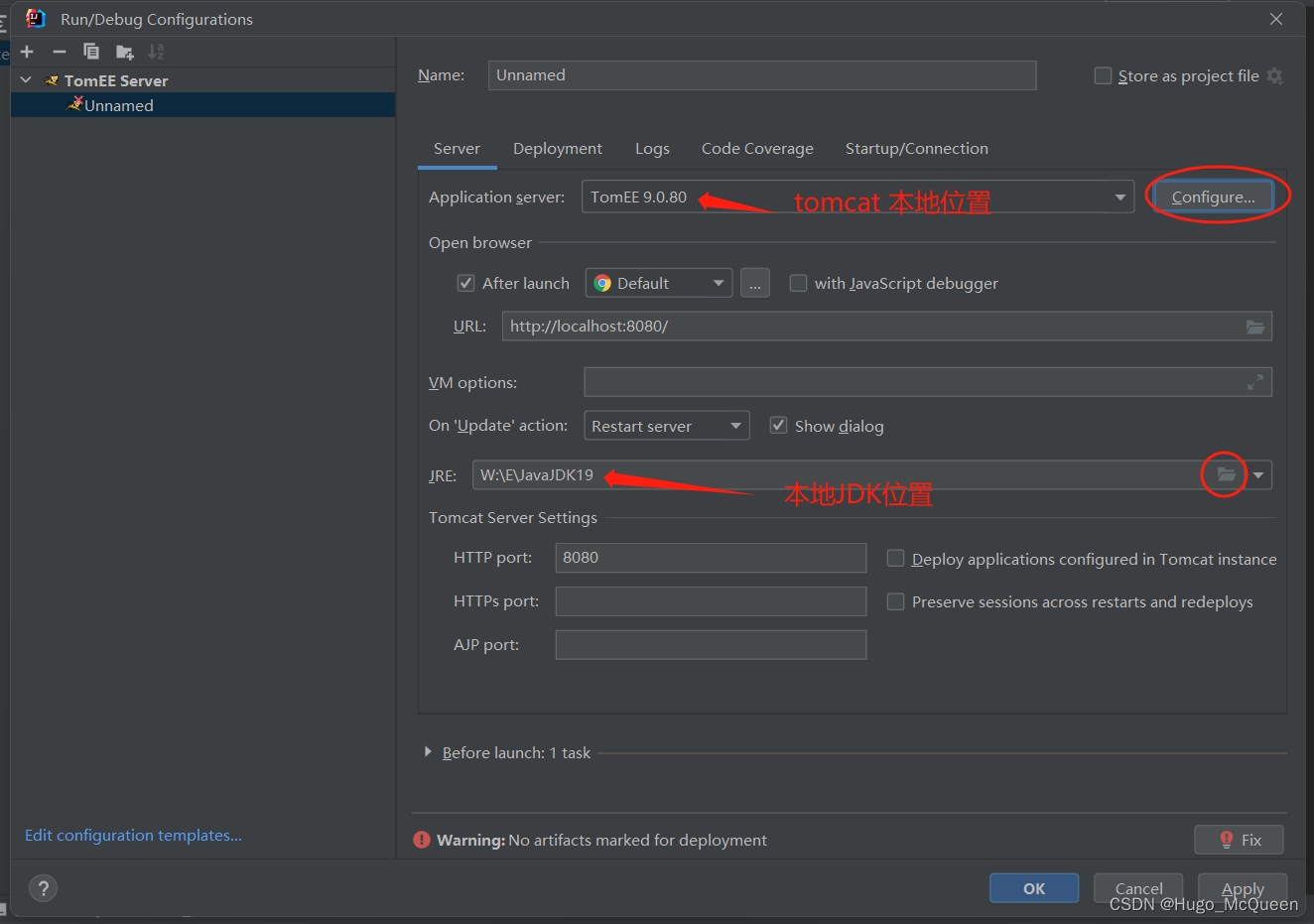Switch to the Server tab
The image size is (1314, 924).
[457, 149]
